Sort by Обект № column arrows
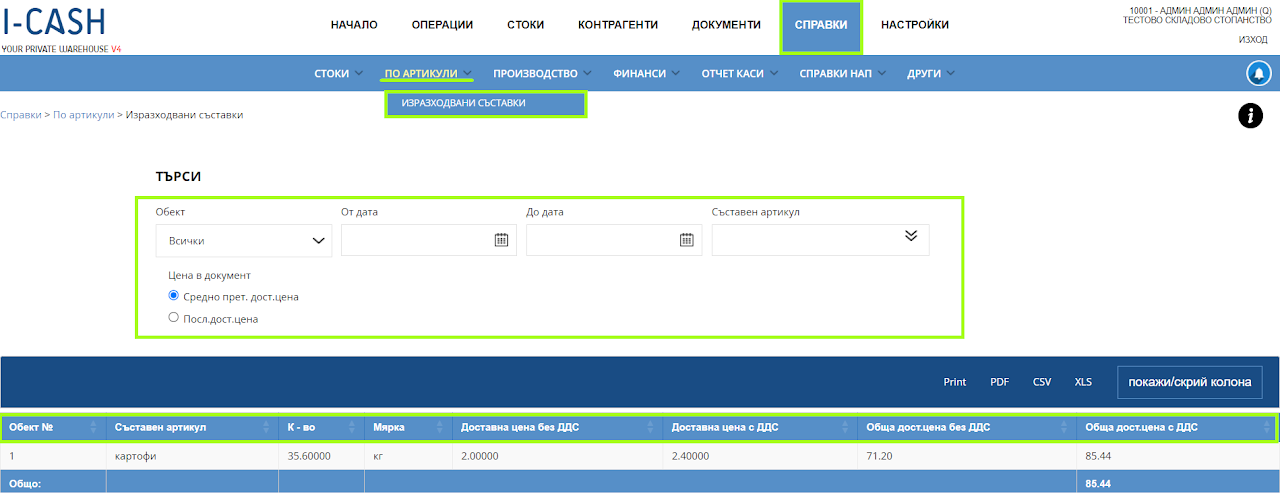 click(x=95, y=428)
